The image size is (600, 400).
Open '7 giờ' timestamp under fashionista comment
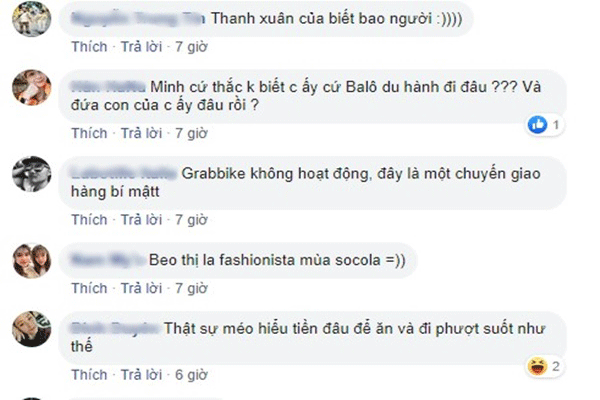coord(191,288)
